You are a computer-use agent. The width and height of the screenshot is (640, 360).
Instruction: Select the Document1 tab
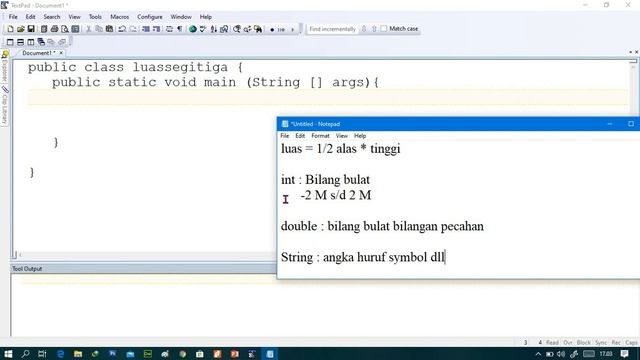[38, 53]
